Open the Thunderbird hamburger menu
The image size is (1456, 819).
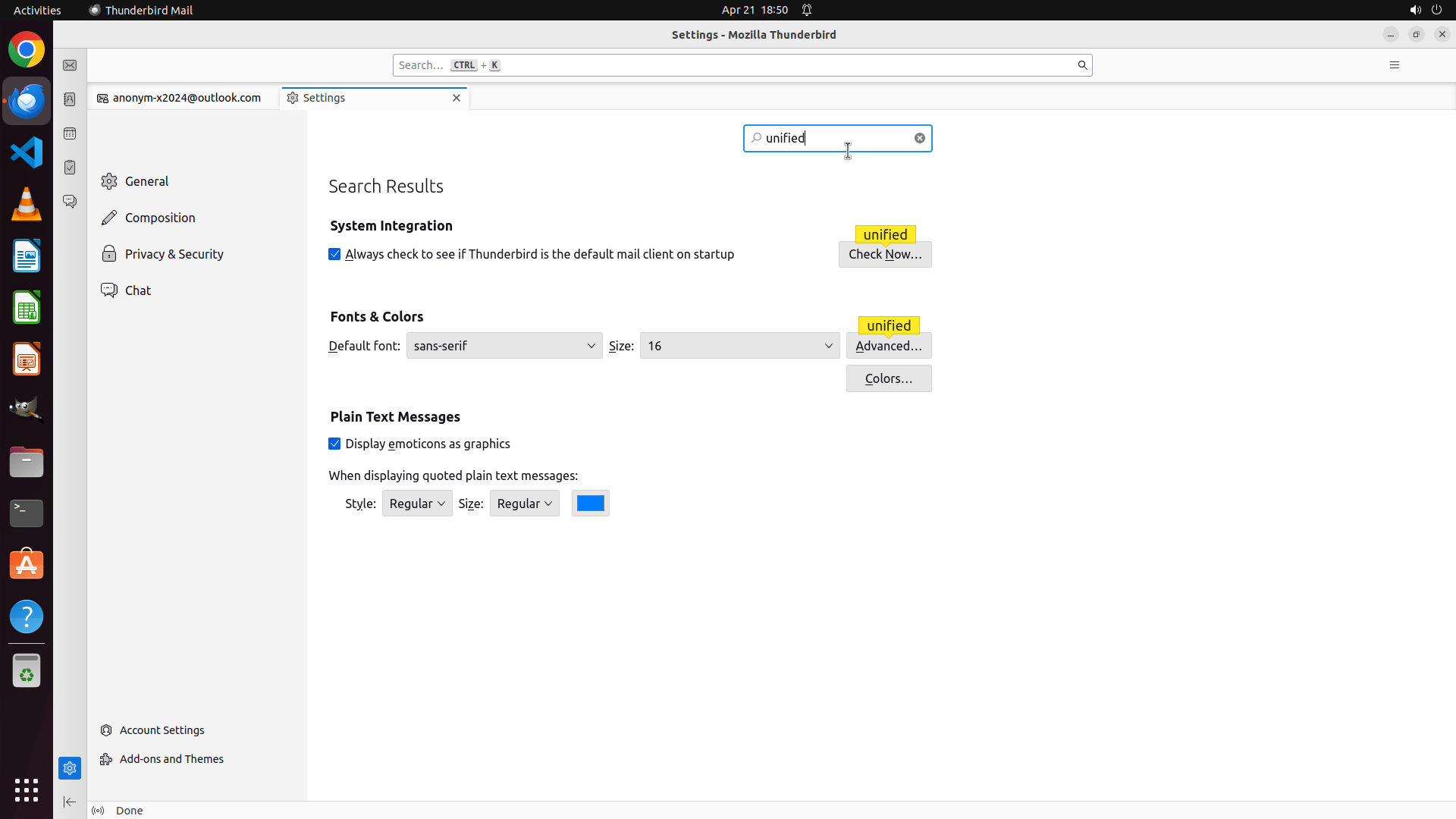[1394, 65]
